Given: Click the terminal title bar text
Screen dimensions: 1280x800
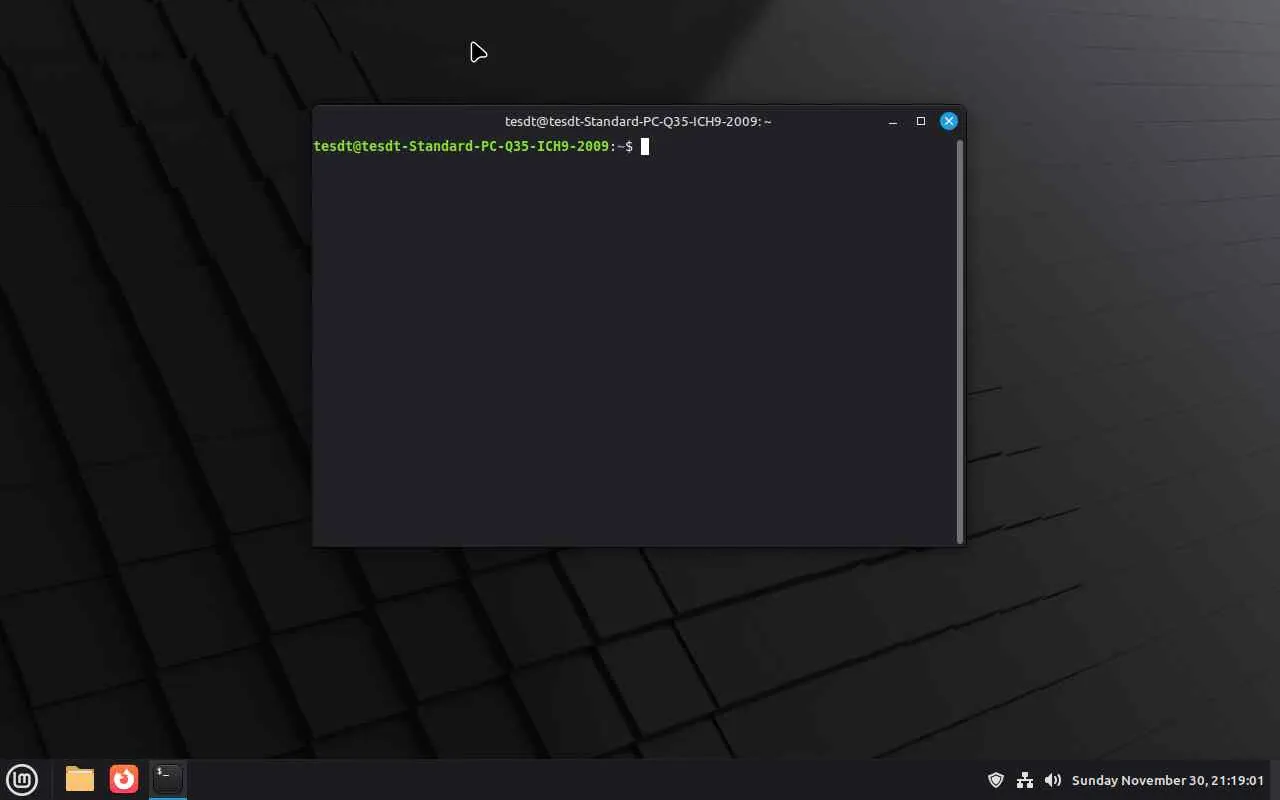Looking at the screenshot, I should pos(638,121).
